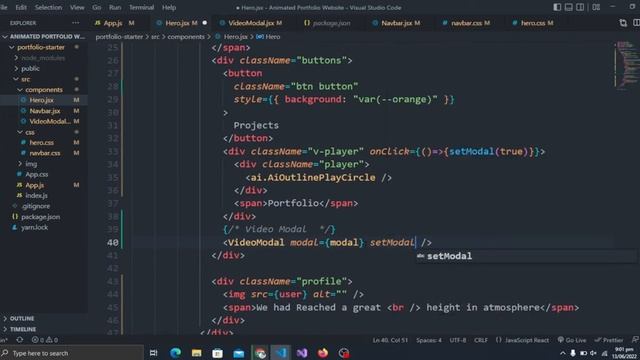Click the Hero.jsx breadcrumb segment
This screenshot has width=640, height=360.
point(236,37)
